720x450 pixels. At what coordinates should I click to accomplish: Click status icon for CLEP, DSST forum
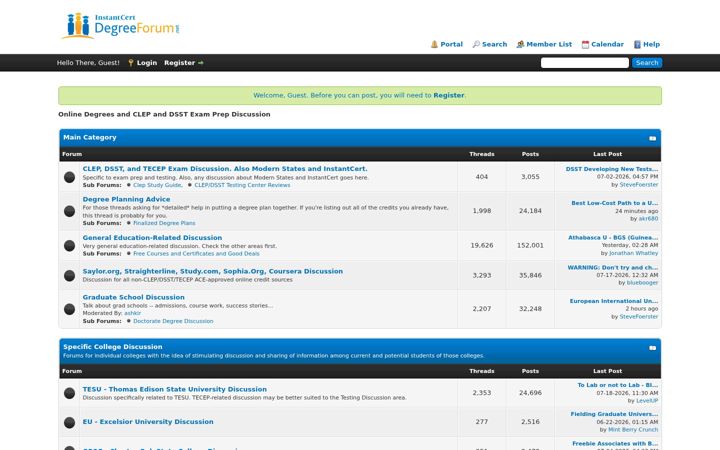click(69, 177)
